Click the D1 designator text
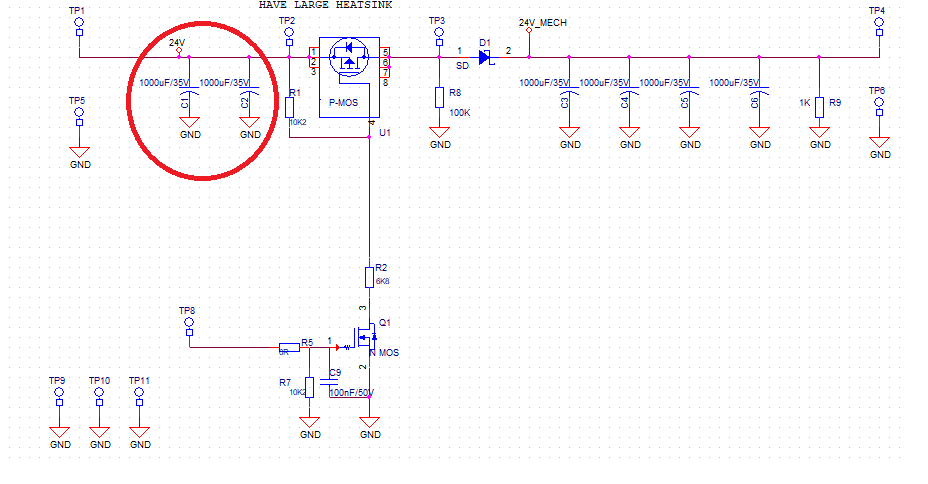Screen dimensions: 928x484 pyautogui.click(x=485, y=43)
